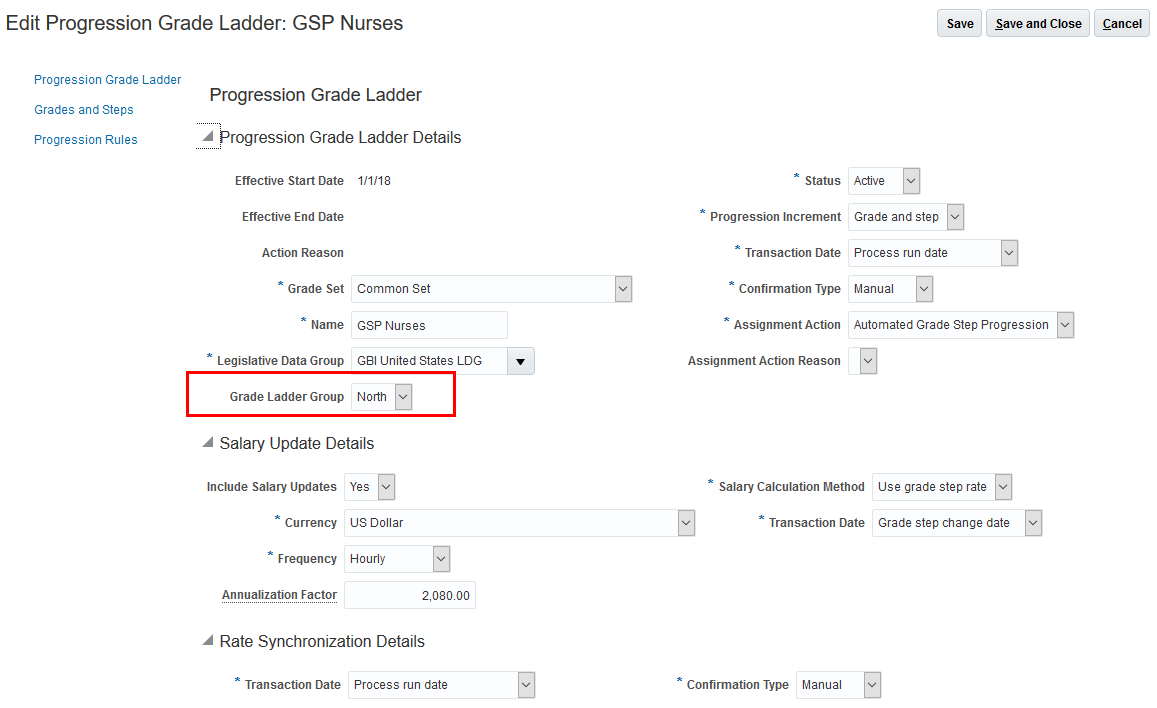Image resolution: width=1157 pixels, height=708 pixels.
Task: Open the Grade Ladder Group dropdown
Action: point(403,397)
